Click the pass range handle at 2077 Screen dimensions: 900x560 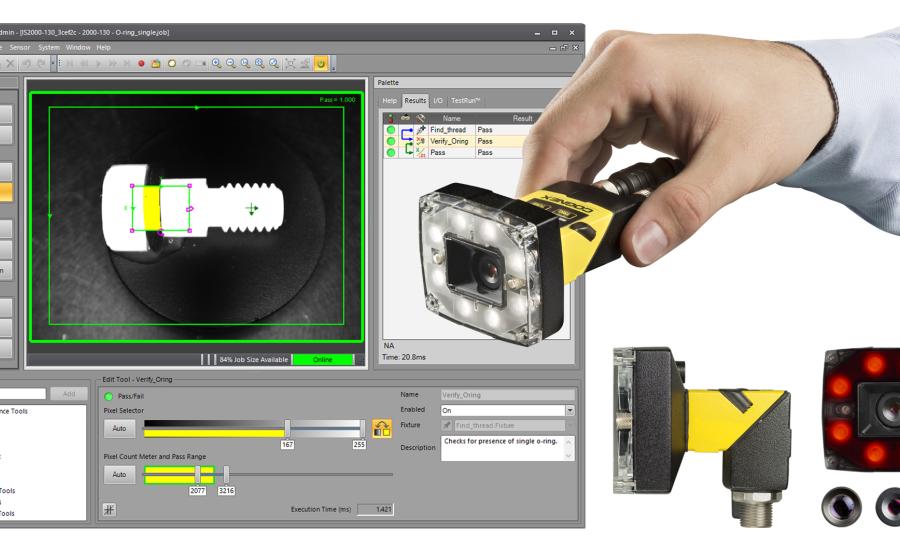click(x=197, y=475)
